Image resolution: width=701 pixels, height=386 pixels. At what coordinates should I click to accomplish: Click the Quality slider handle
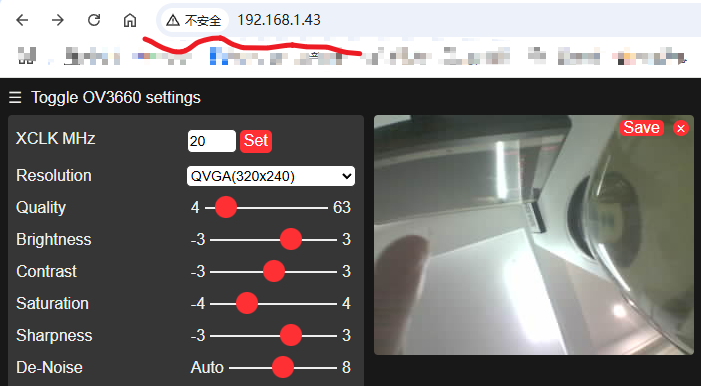(226, 208)
